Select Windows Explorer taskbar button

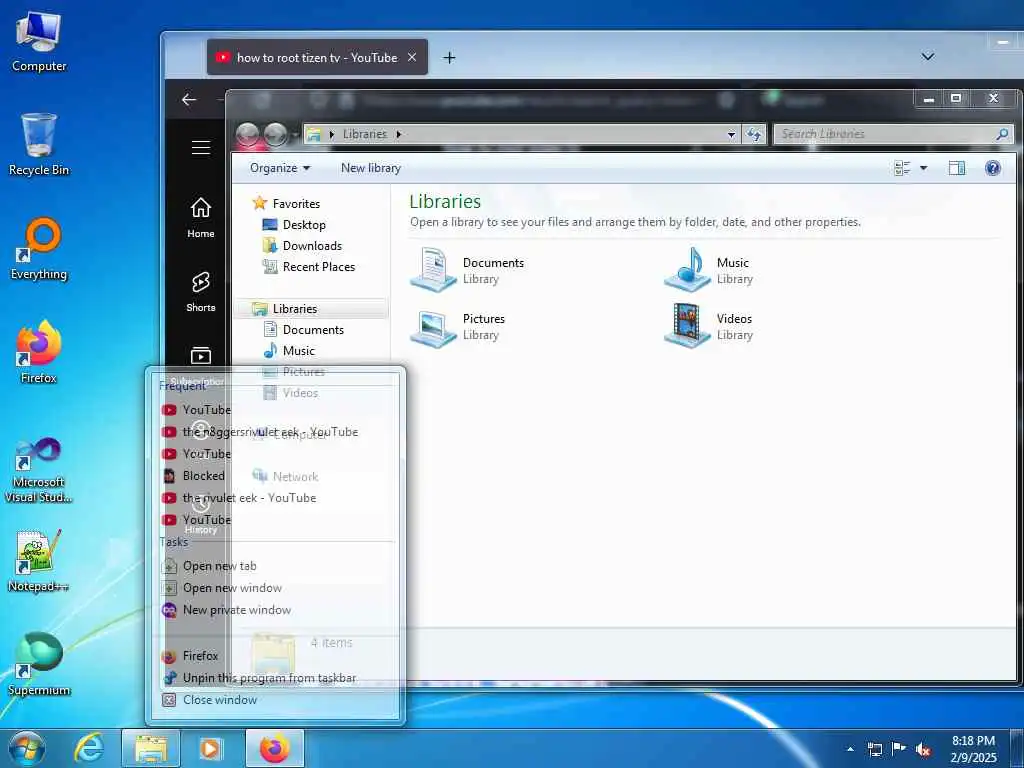pos(151,748)
